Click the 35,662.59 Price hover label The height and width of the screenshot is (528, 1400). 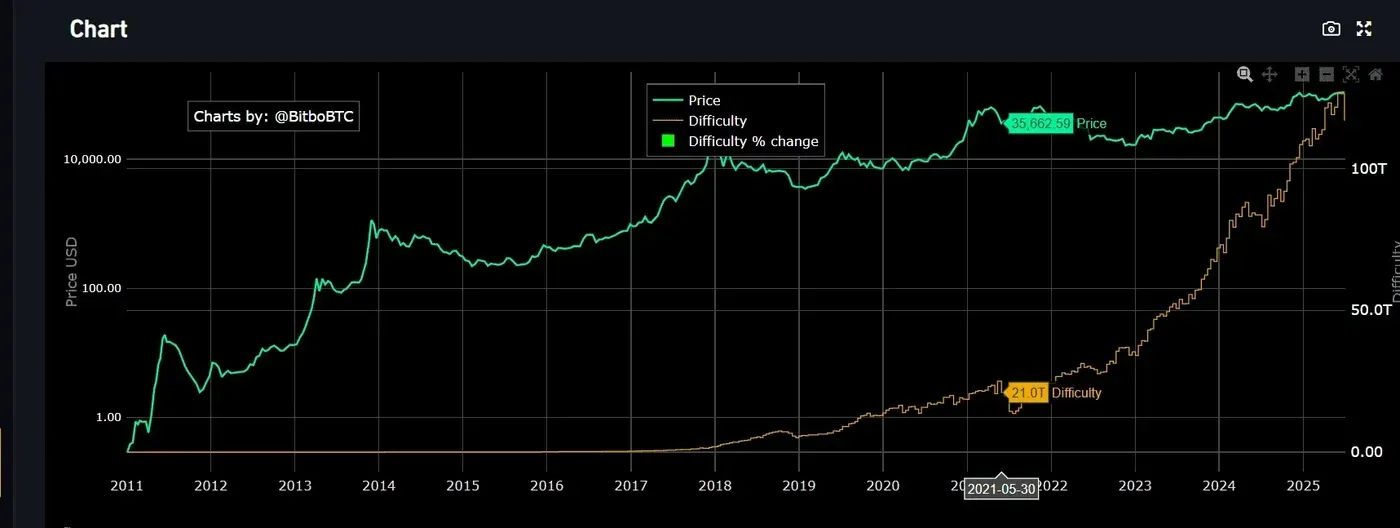point(1041,123)
